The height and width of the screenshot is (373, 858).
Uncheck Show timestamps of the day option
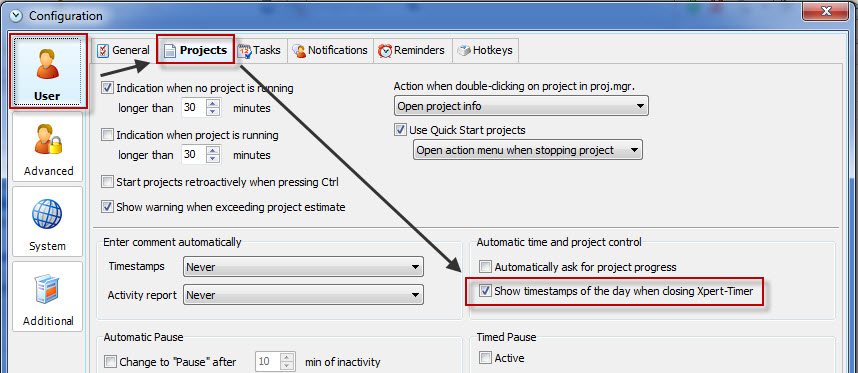tap(485, 291)
